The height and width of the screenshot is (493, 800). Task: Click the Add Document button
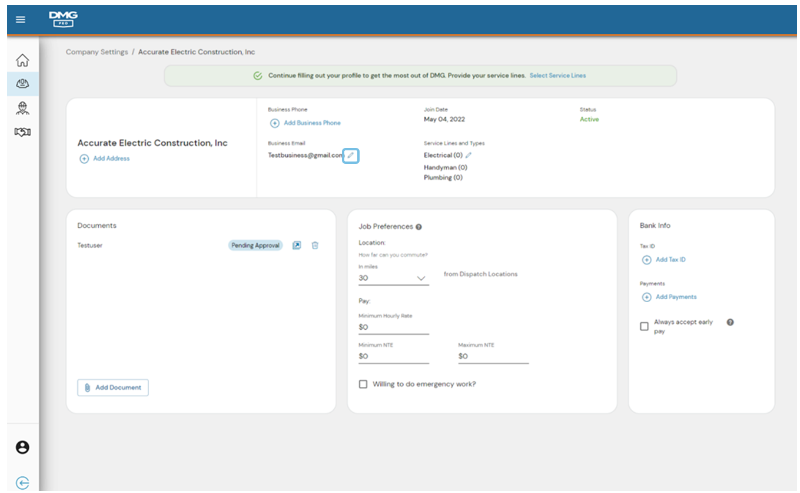pos(113,387)
